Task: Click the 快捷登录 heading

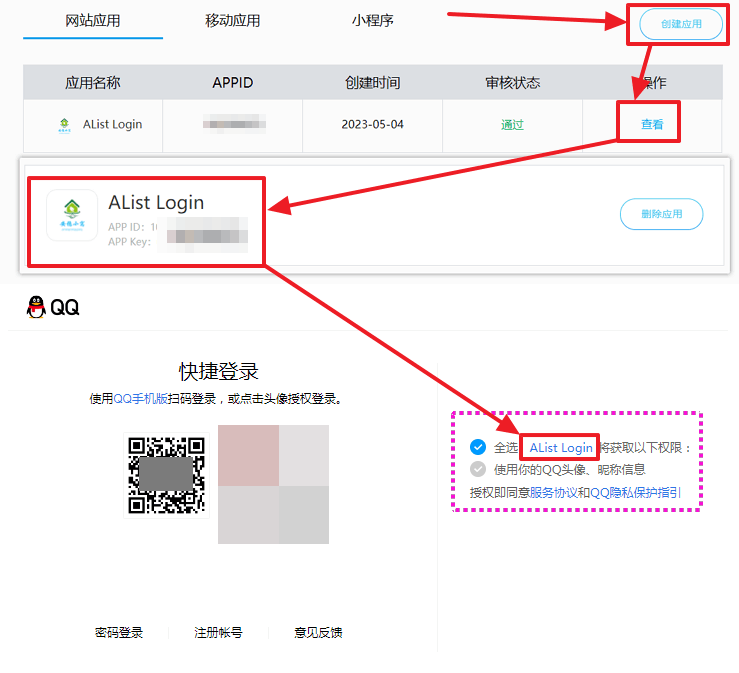Action: 218,371
